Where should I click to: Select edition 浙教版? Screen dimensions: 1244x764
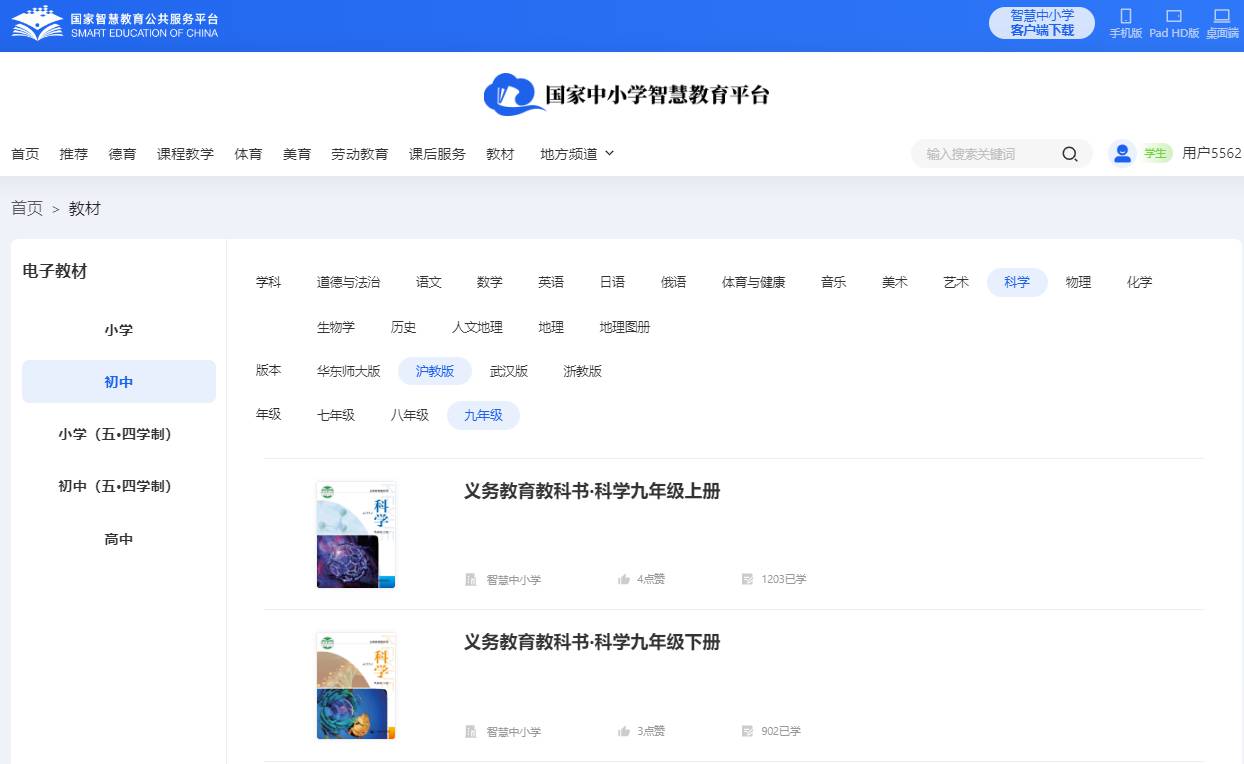click(x=583, y=371)
